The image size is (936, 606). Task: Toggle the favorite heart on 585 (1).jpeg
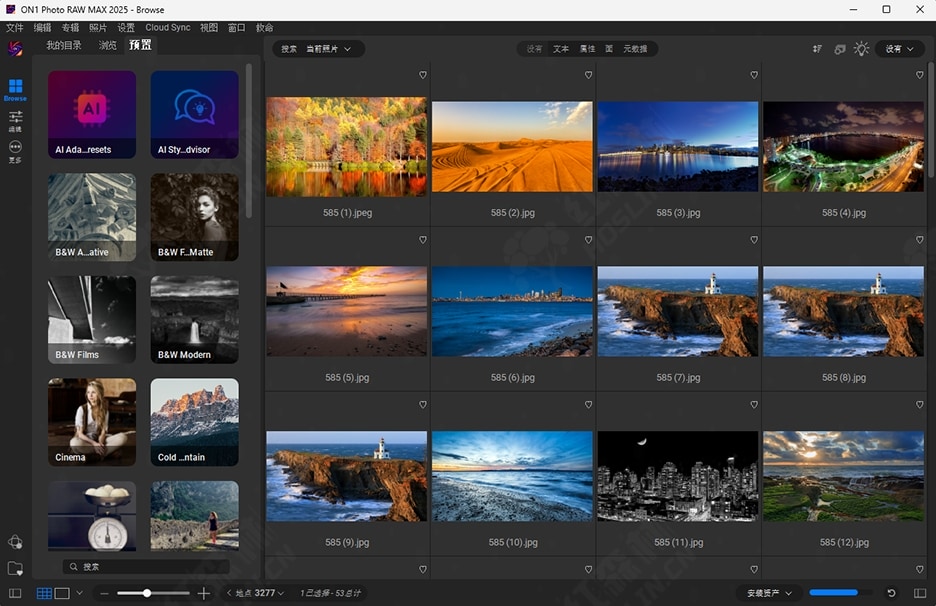click(423, 75)
